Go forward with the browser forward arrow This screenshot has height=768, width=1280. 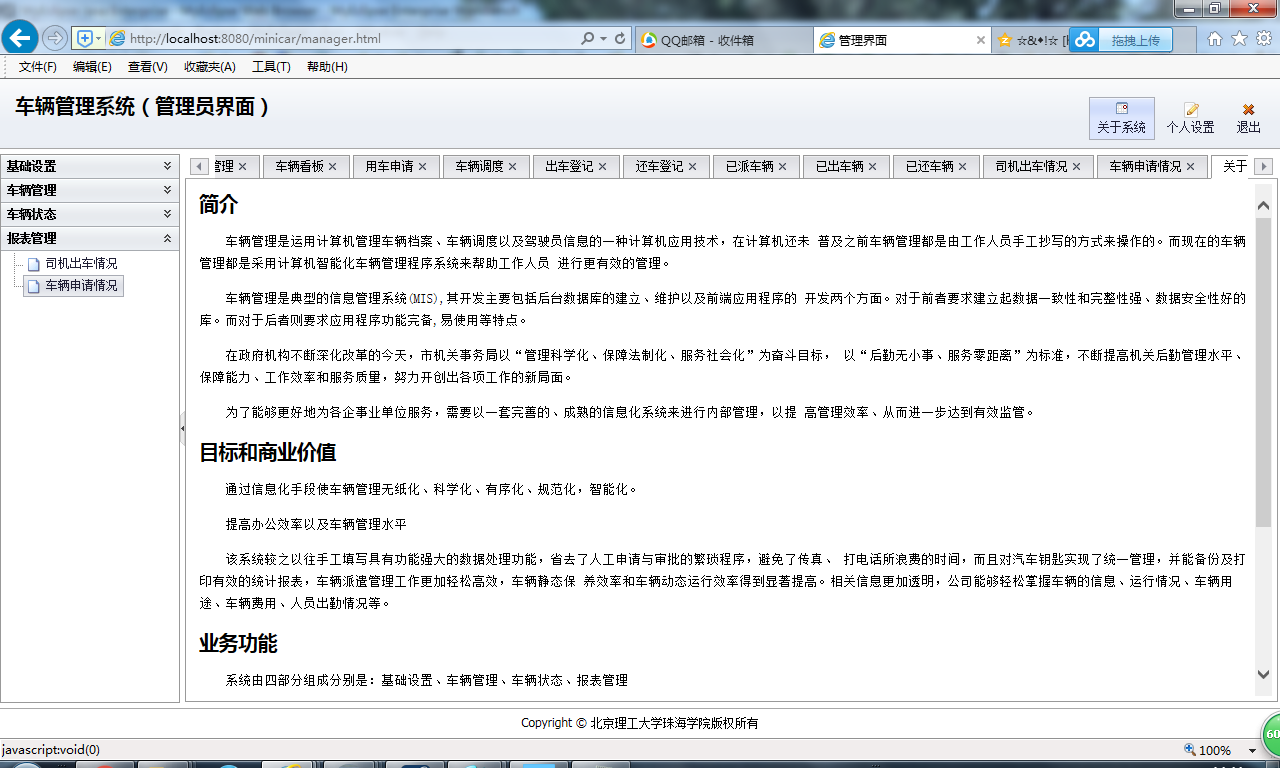(x=55, y=39)
